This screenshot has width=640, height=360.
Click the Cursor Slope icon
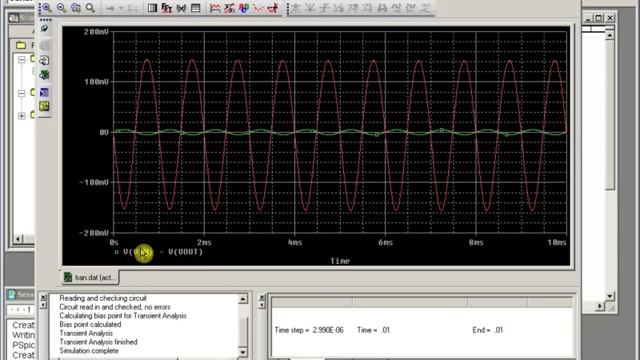pyautogui.click(x=325, y=8)
